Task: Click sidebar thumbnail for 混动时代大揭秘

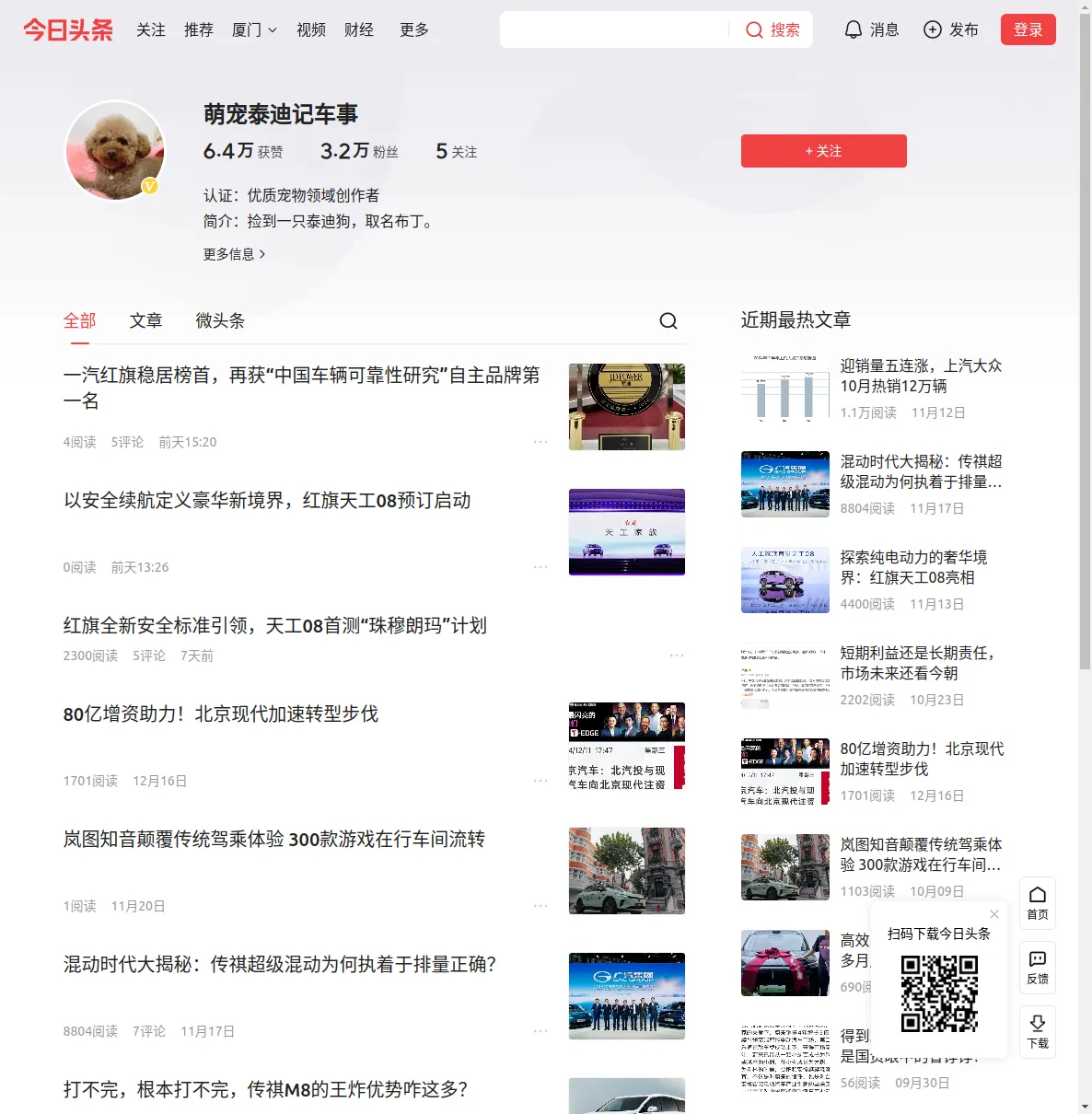Action: (x=785, y=484)
